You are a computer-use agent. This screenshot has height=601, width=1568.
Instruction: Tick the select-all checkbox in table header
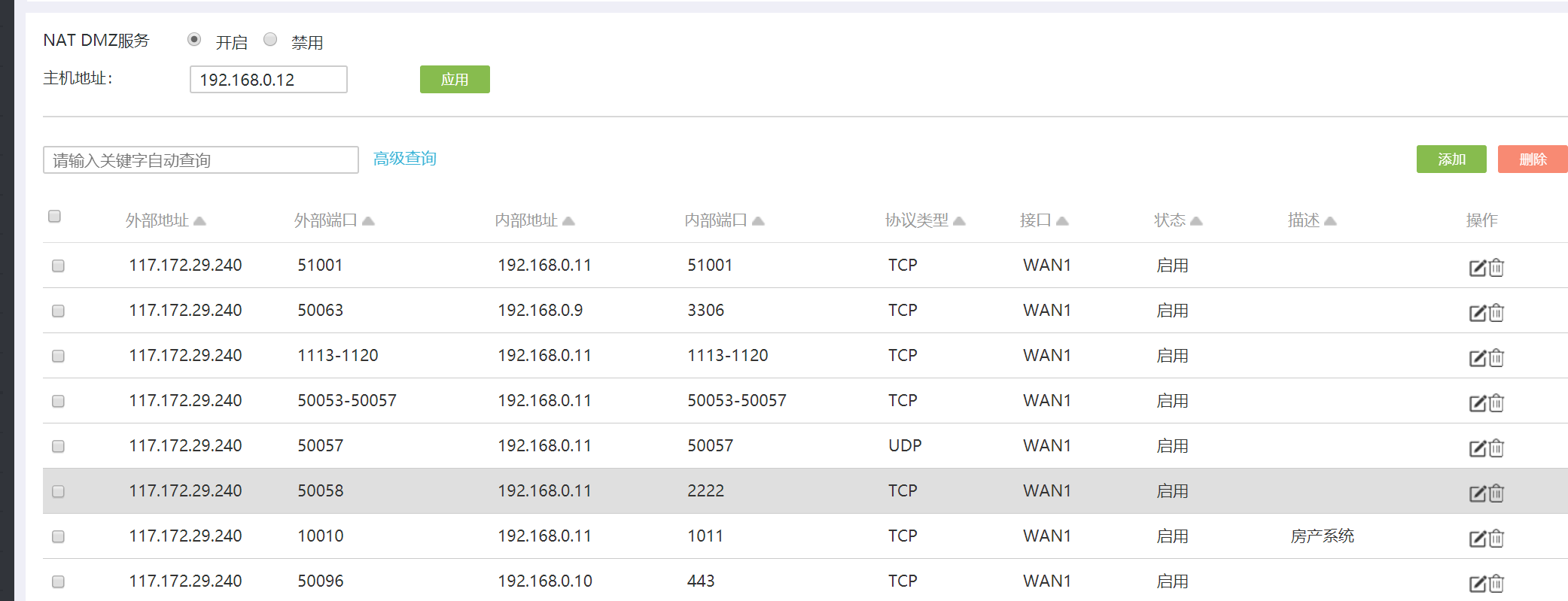point(54,217)
